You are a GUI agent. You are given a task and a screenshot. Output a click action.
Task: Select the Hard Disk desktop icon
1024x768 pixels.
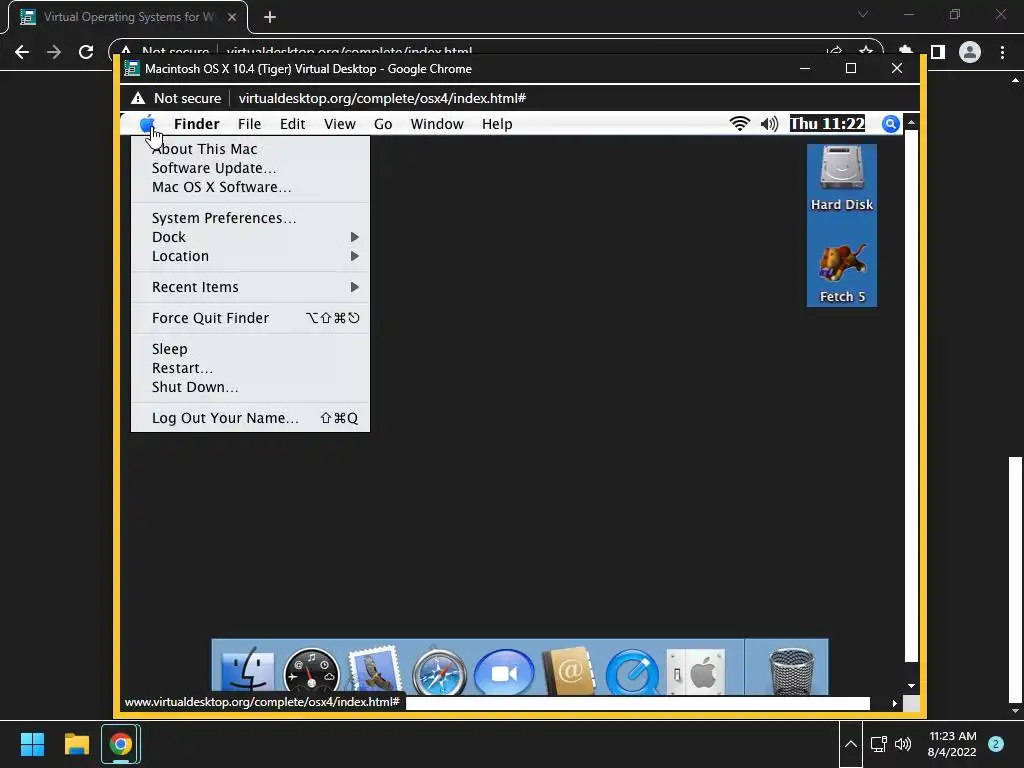pos(842,178)
